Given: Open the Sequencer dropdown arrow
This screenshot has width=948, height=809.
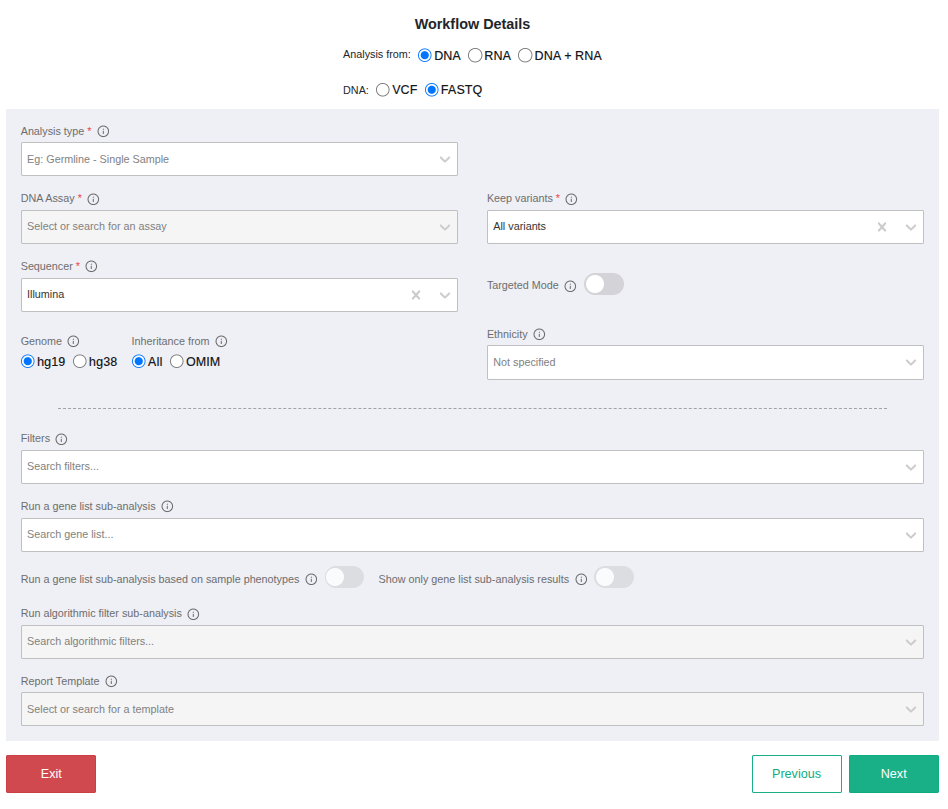Looking at the screenshot, I should 445,295.
